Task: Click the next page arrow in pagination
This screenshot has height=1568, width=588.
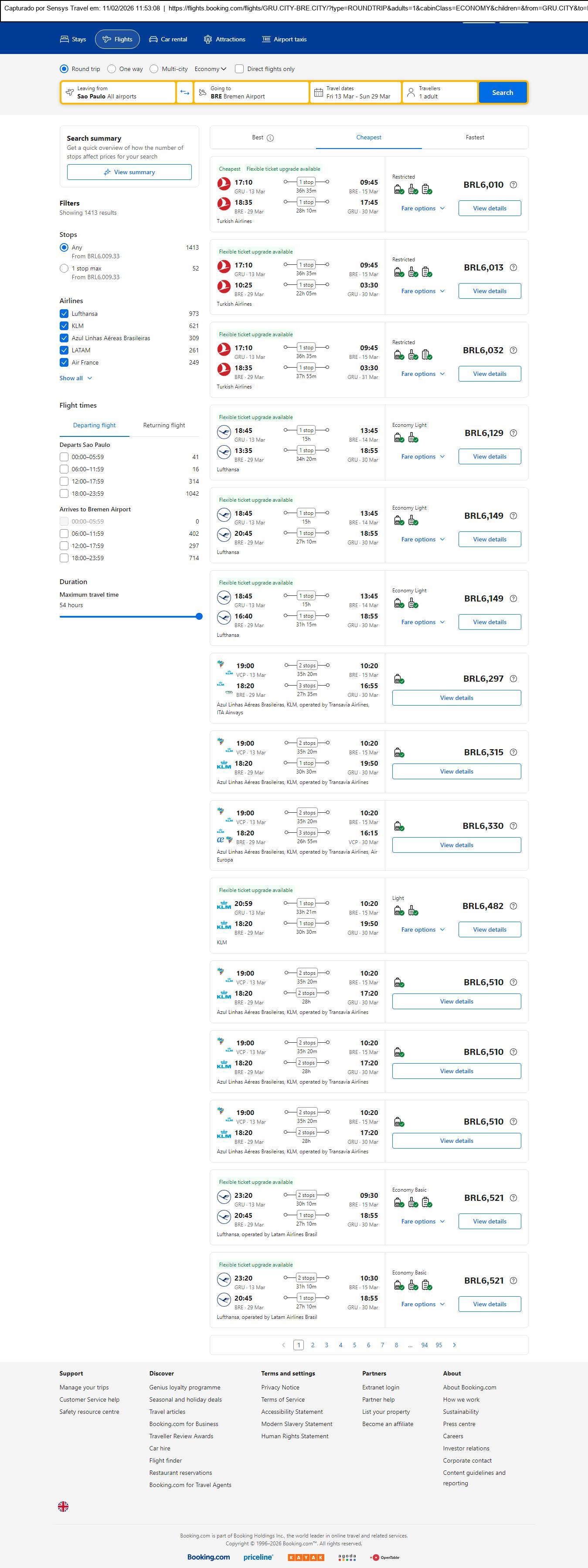Action: [454, 1345]
